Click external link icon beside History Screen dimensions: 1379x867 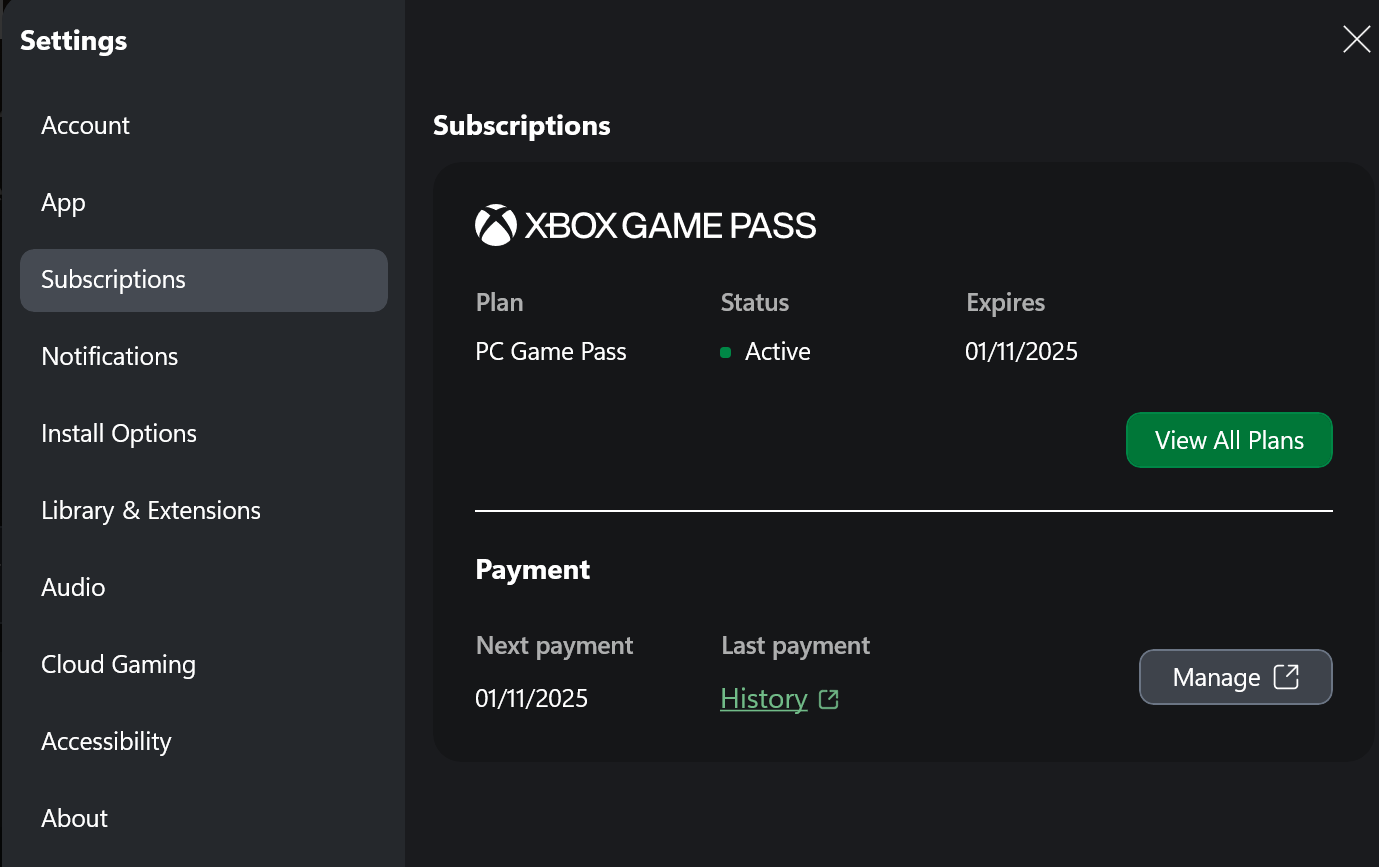(828, 699)
